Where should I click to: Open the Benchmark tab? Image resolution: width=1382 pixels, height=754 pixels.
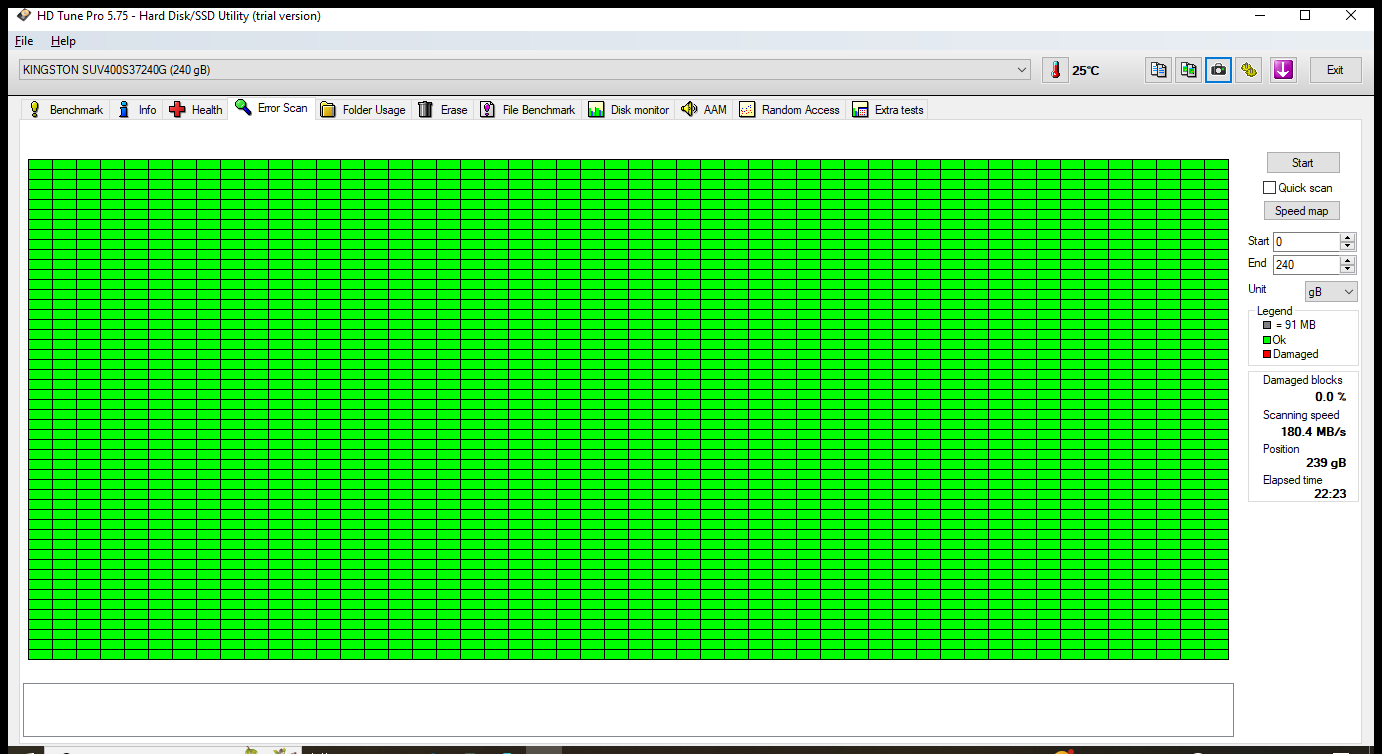coord(65,110)
